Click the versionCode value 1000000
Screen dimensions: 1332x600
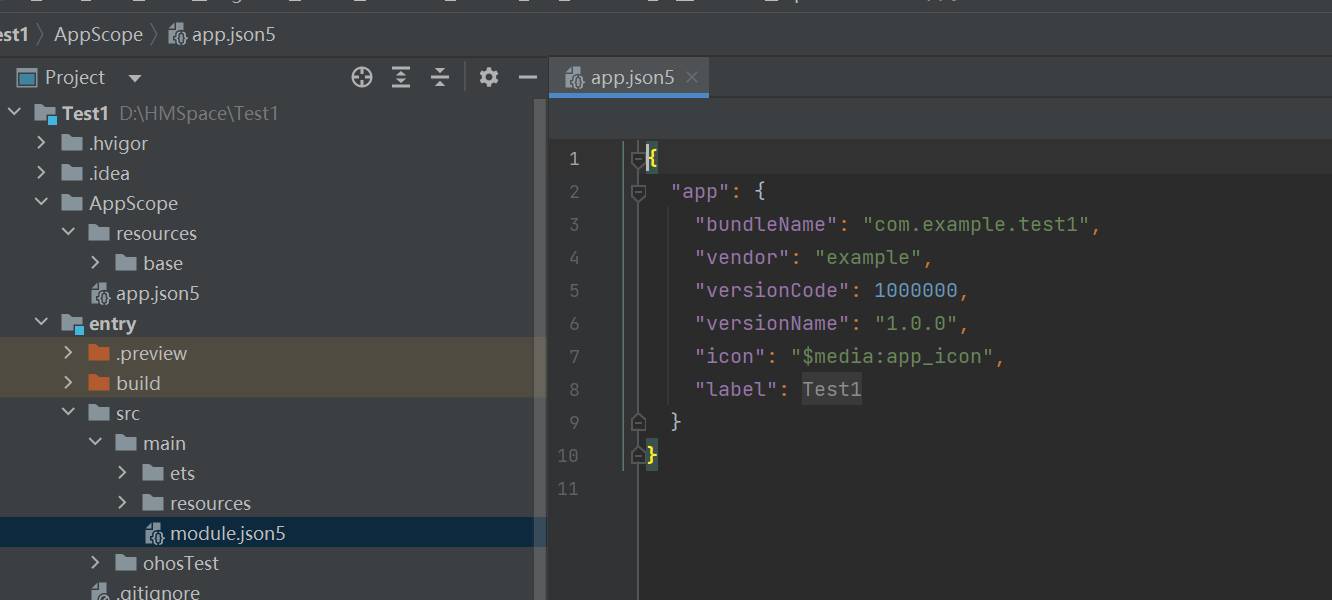(x=916, y=290)
